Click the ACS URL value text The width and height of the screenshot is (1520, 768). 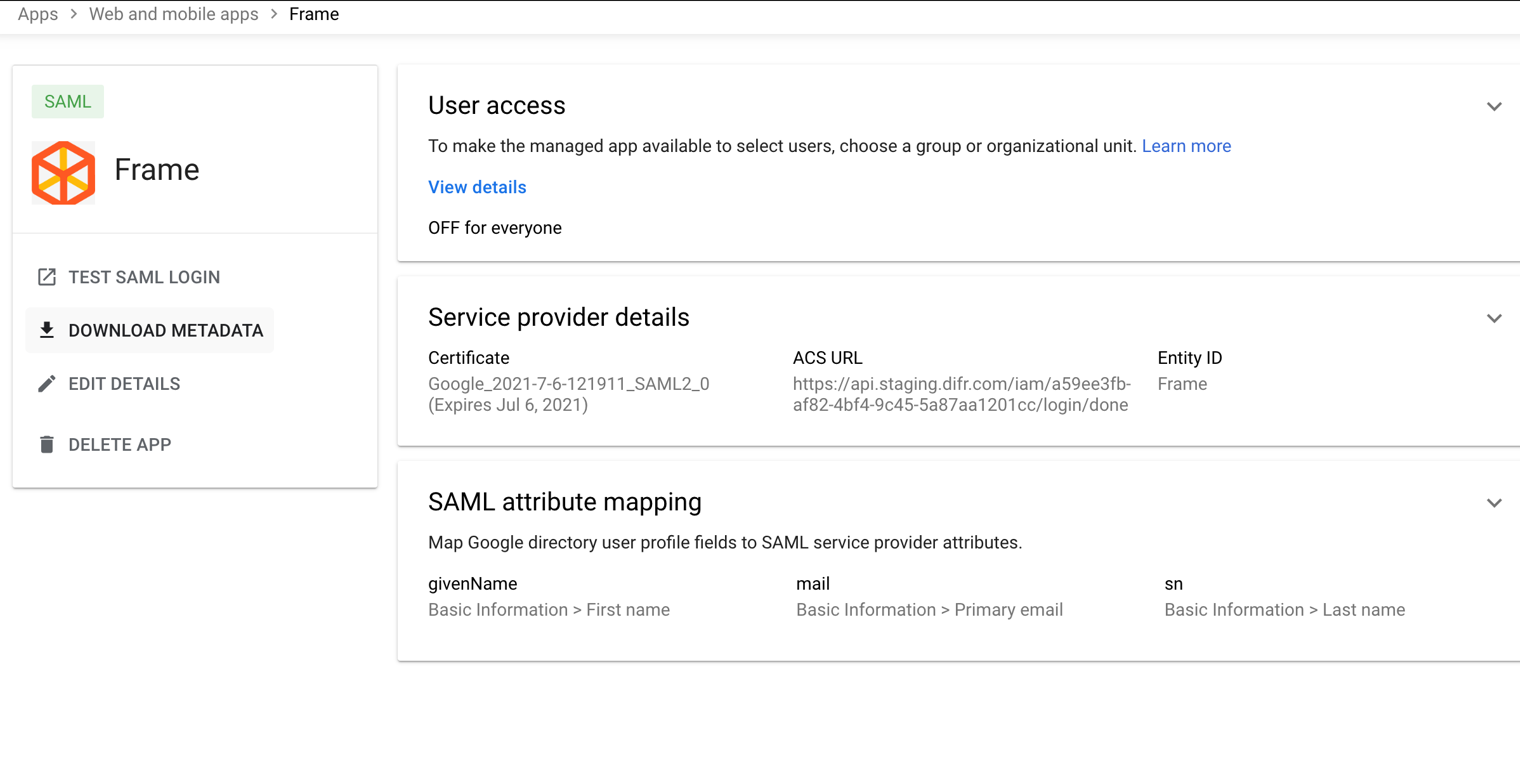(961, 394)
